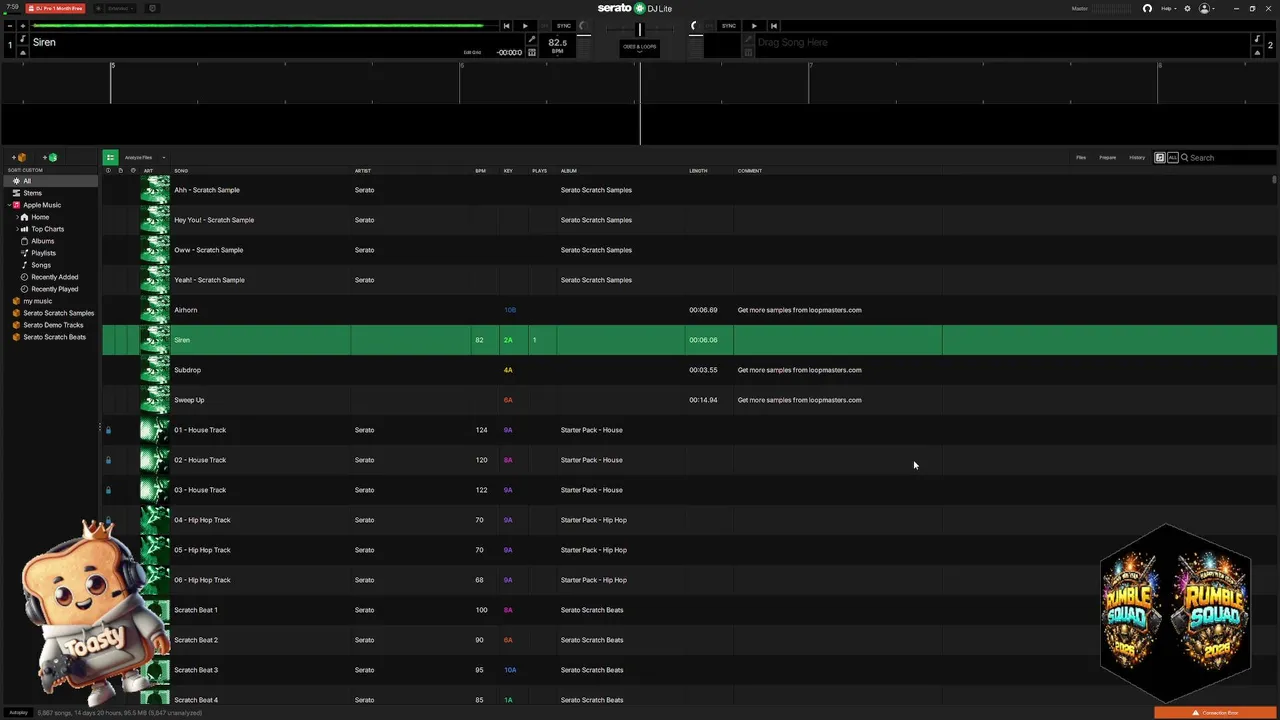This screenshot has height=720, width=1280.
Task: Click the headphones icon in top bar
Action: (x=1147, y=8)
